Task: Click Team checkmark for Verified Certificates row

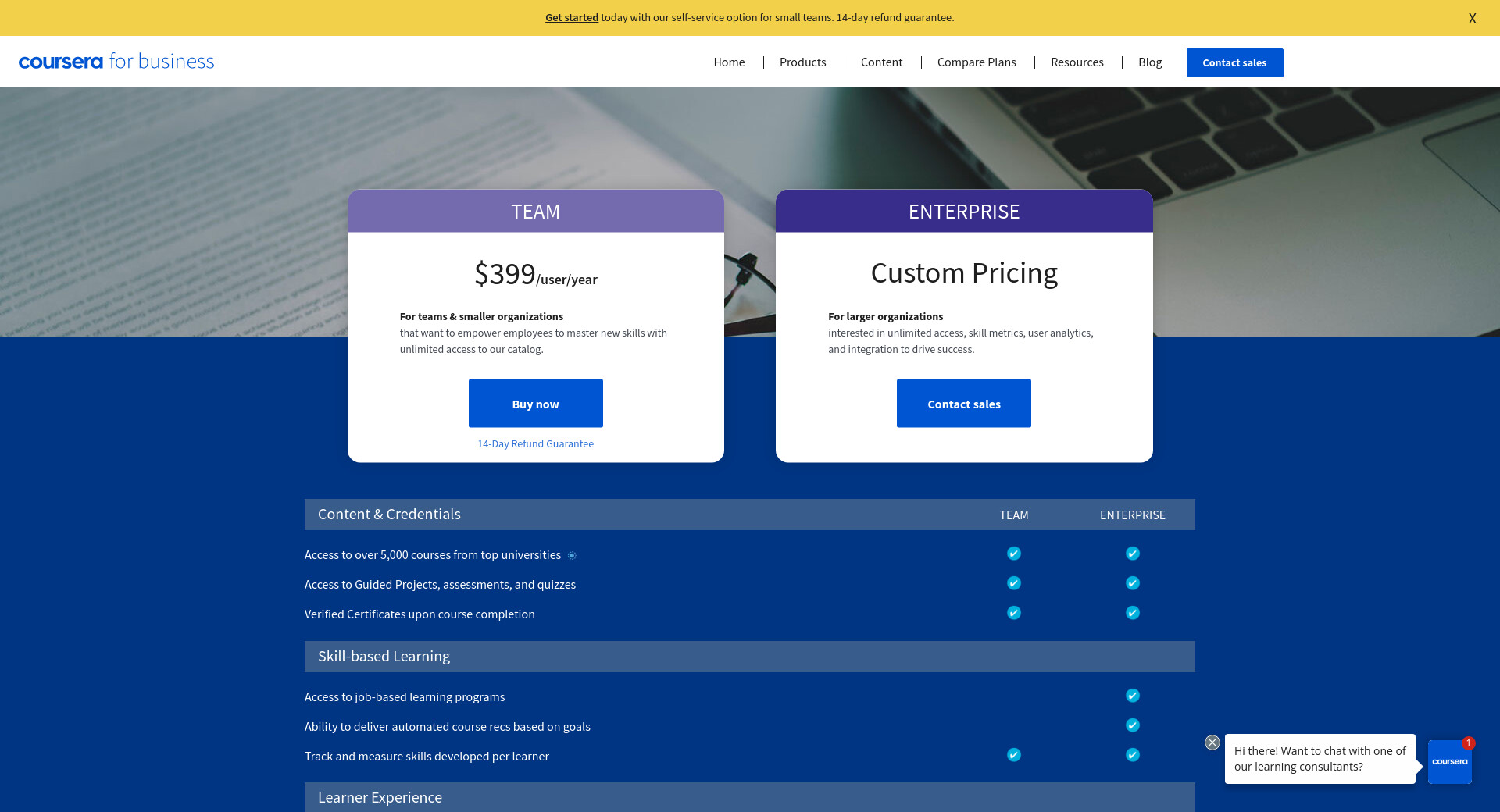Action: [1014, 613]
